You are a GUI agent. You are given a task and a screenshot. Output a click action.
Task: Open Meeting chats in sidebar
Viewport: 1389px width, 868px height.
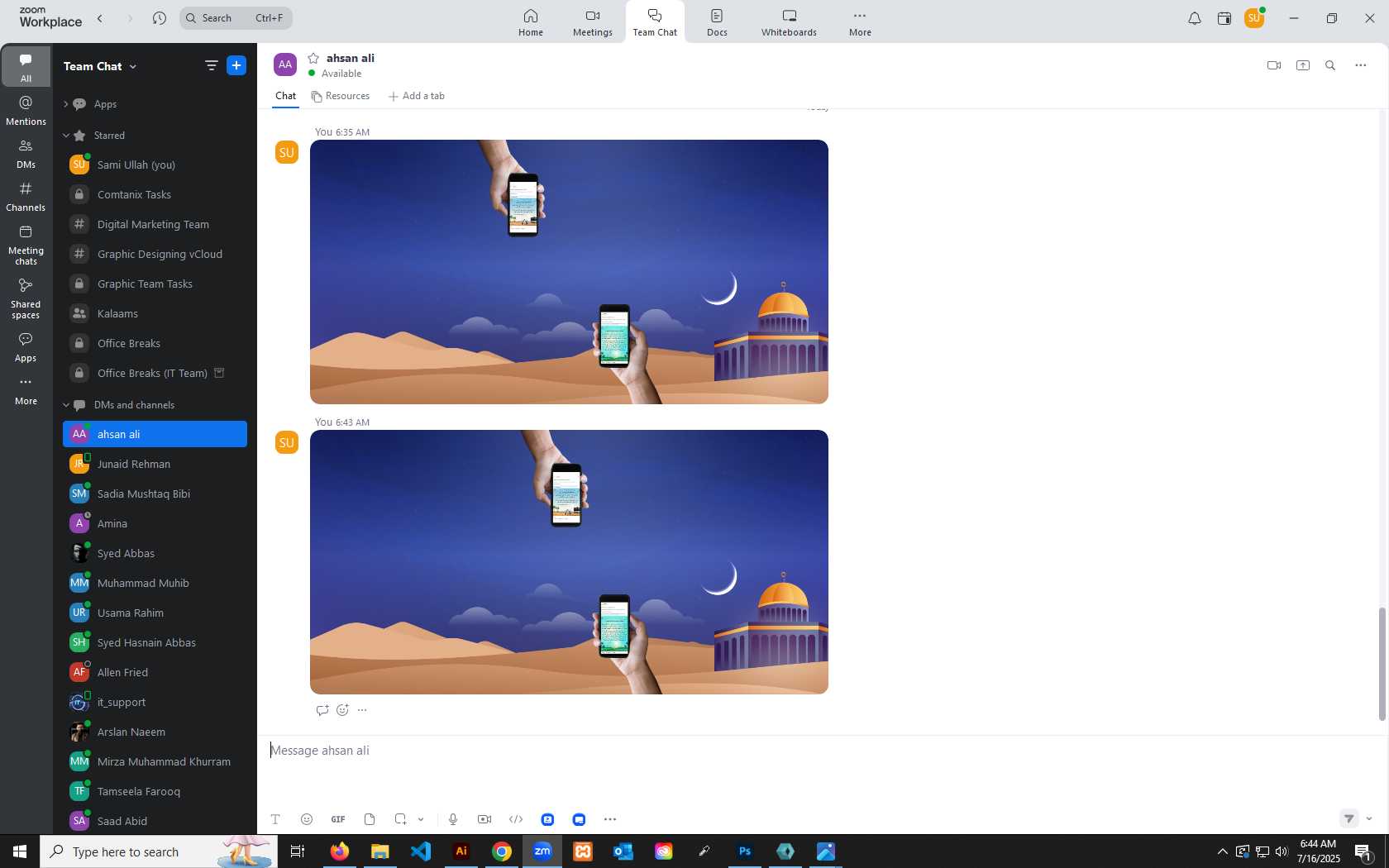point(26,246)
